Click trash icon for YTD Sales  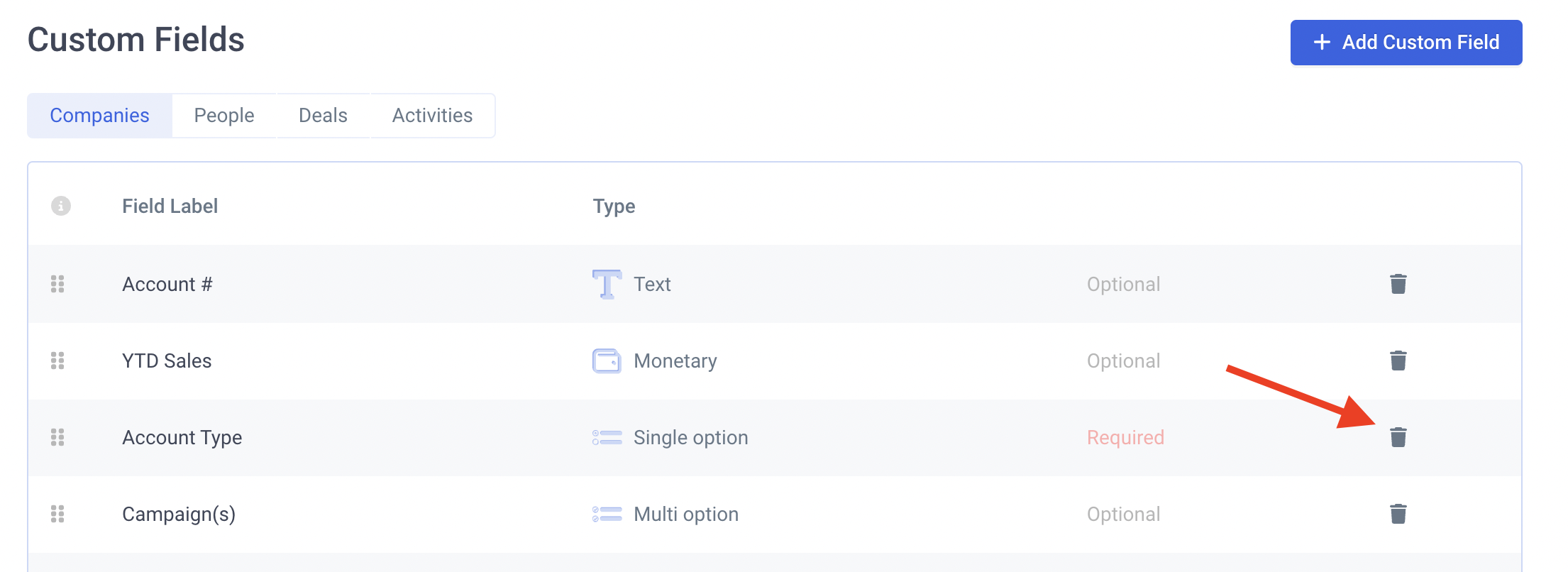coord(1398,361)
